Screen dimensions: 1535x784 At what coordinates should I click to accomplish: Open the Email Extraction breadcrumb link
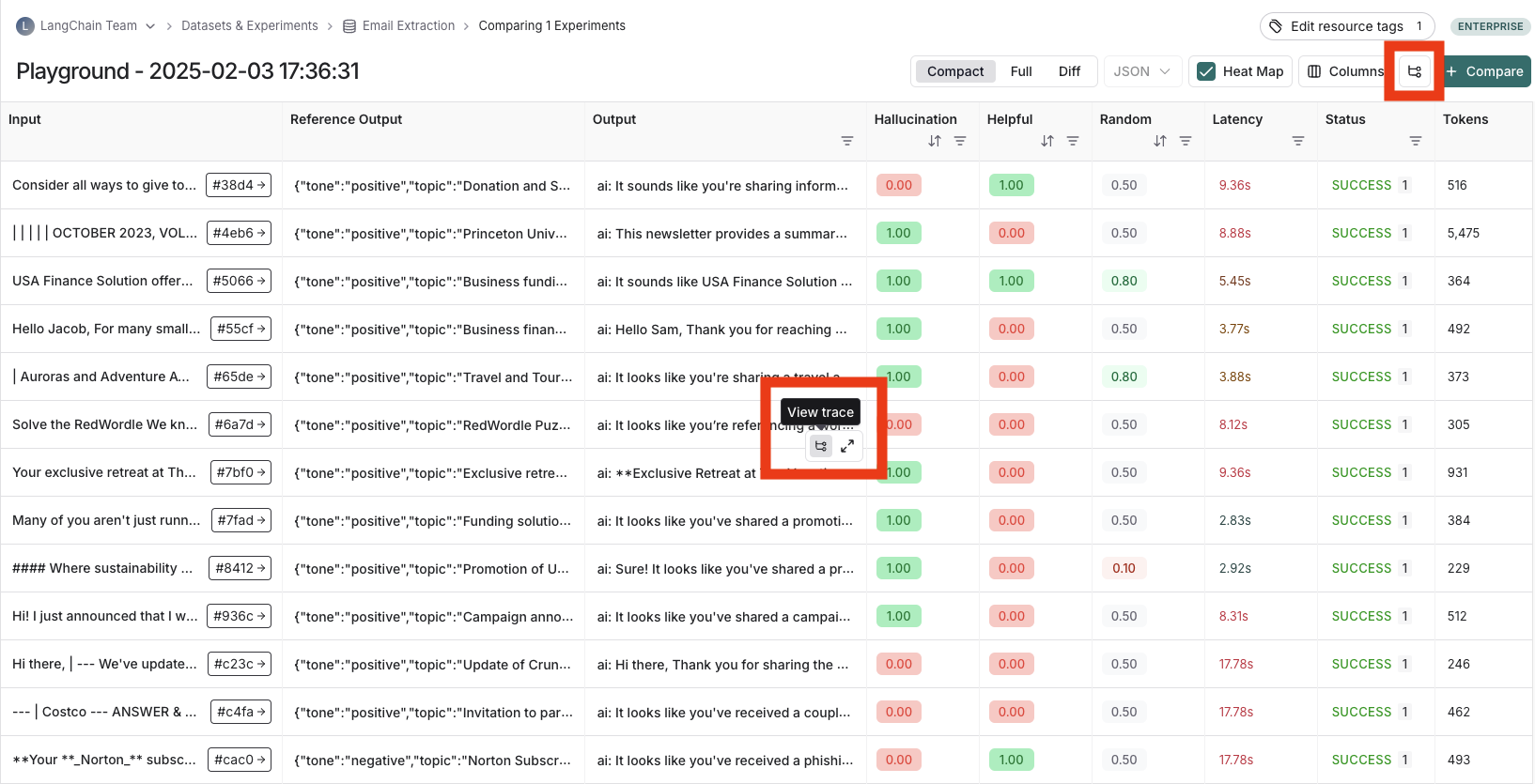(x=408, y=26)
